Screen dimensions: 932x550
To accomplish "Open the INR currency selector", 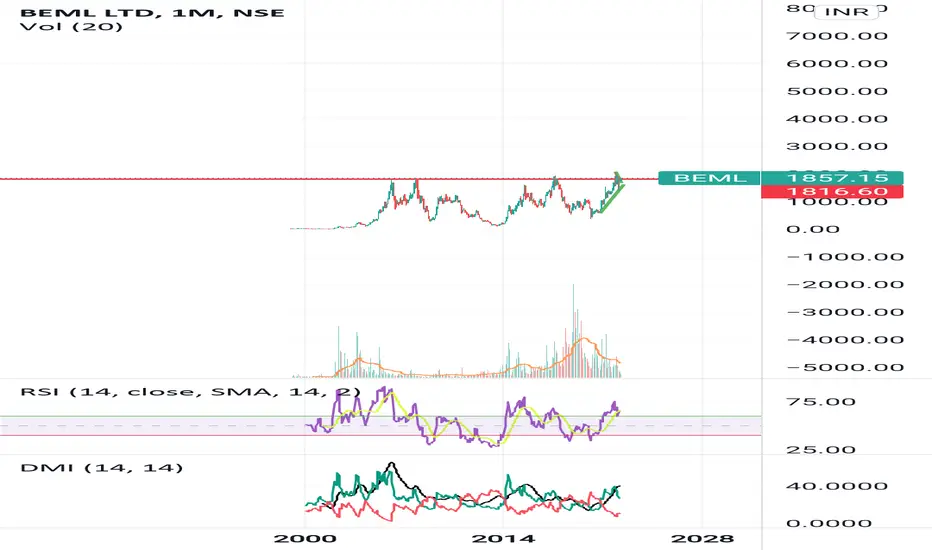I will coord(846,11).
